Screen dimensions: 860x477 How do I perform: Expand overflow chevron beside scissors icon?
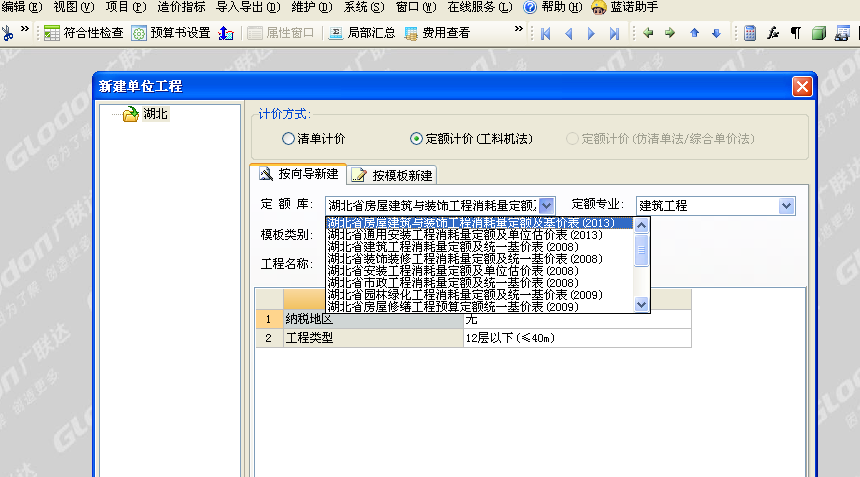(x=25, y=29)
